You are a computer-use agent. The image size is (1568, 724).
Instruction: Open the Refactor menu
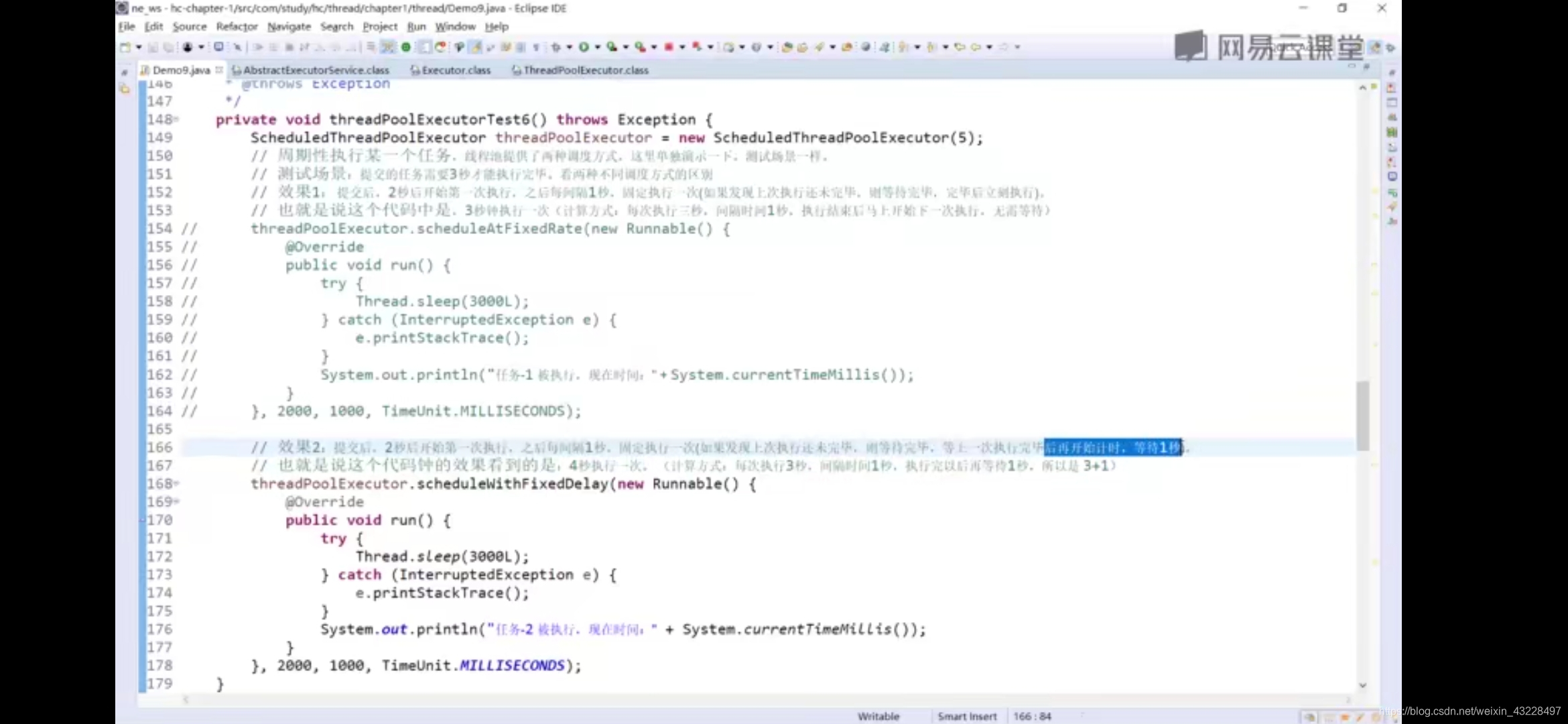click(x=237, y=27)
